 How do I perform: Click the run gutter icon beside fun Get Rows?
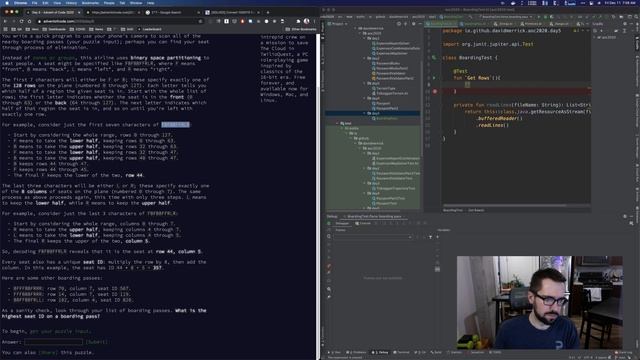click(x=434, y=78)
